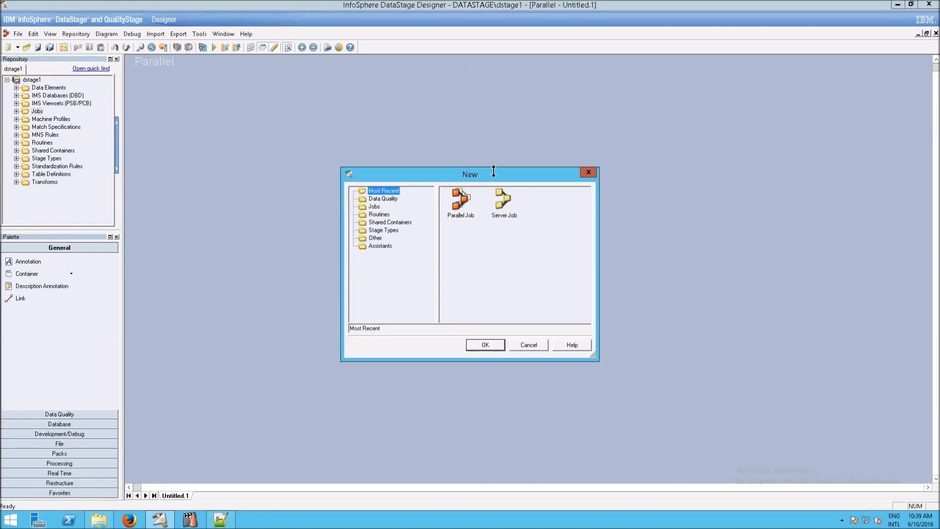
Task: Select Routines folder in New dialog
Action: (x=379, y=214)
